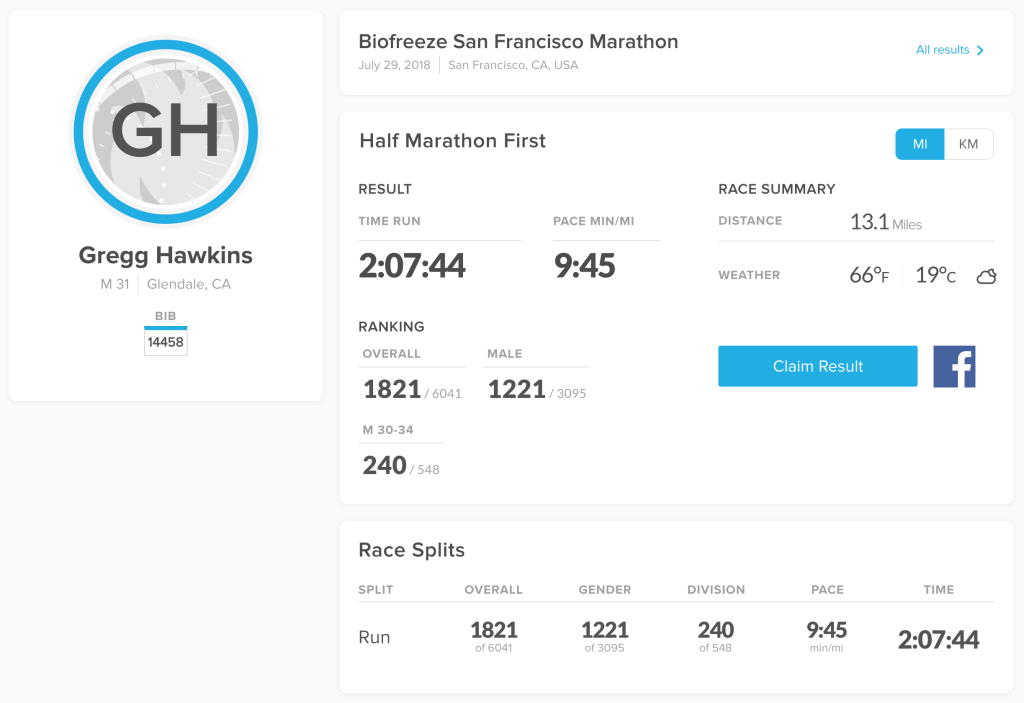The image size is (1024, 703).
Task: Switch units to KM
Action: coord(968,144)
